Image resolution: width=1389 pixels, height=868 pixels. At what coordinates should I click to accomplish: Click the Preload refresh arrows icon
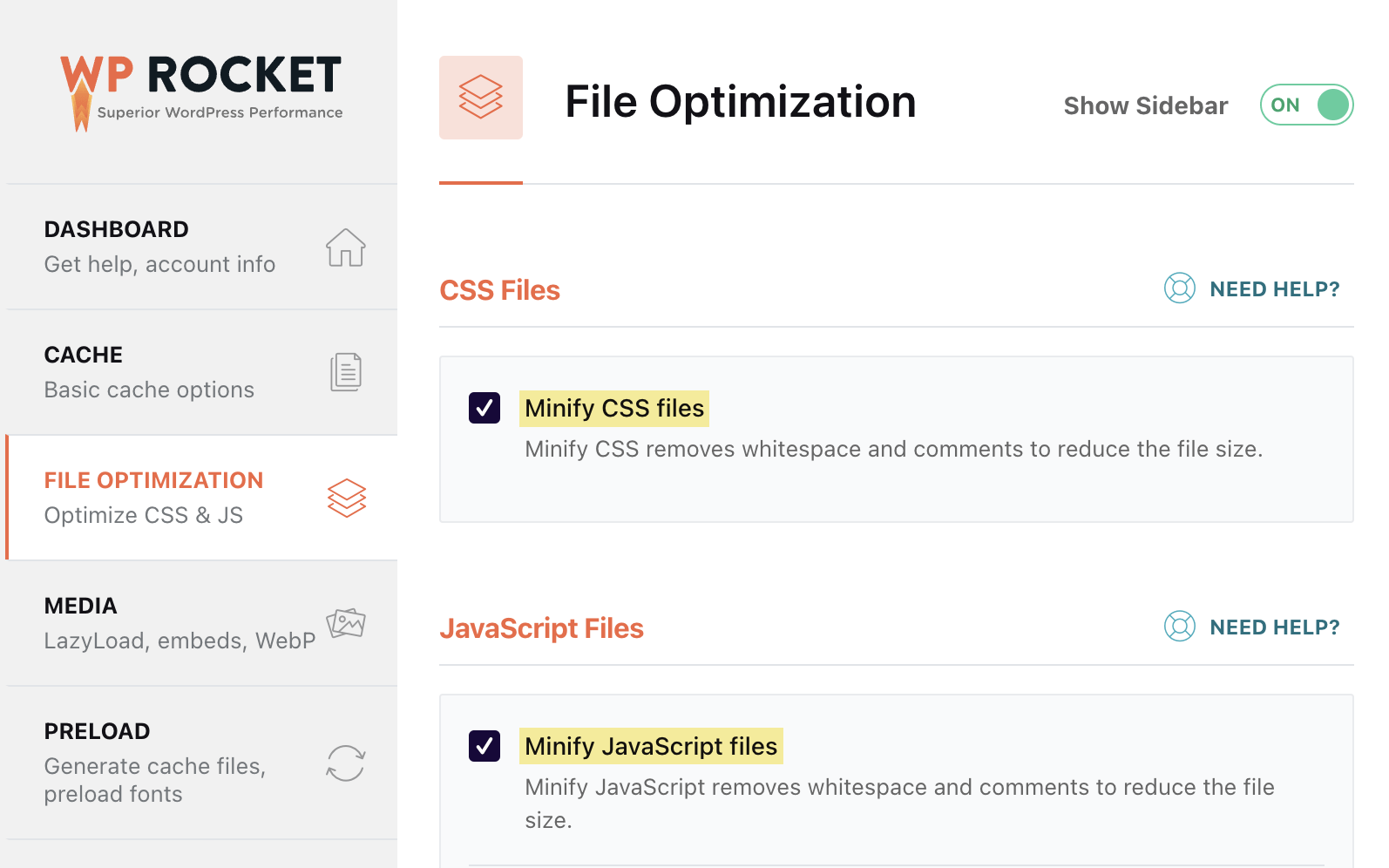[x=346, y=763]
